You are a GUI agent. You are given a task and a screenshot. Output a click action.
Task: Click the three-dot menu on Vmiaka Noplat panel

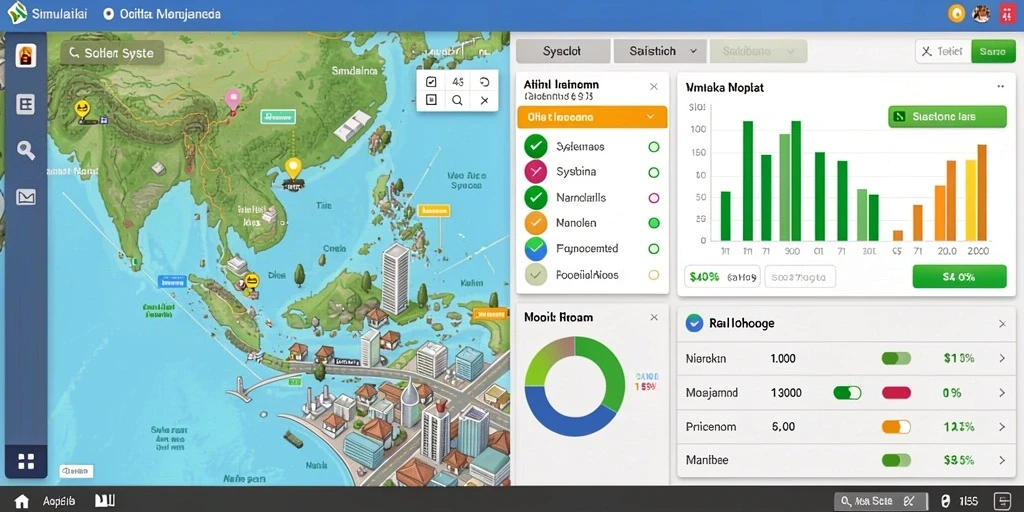[x=1000, y=86]
